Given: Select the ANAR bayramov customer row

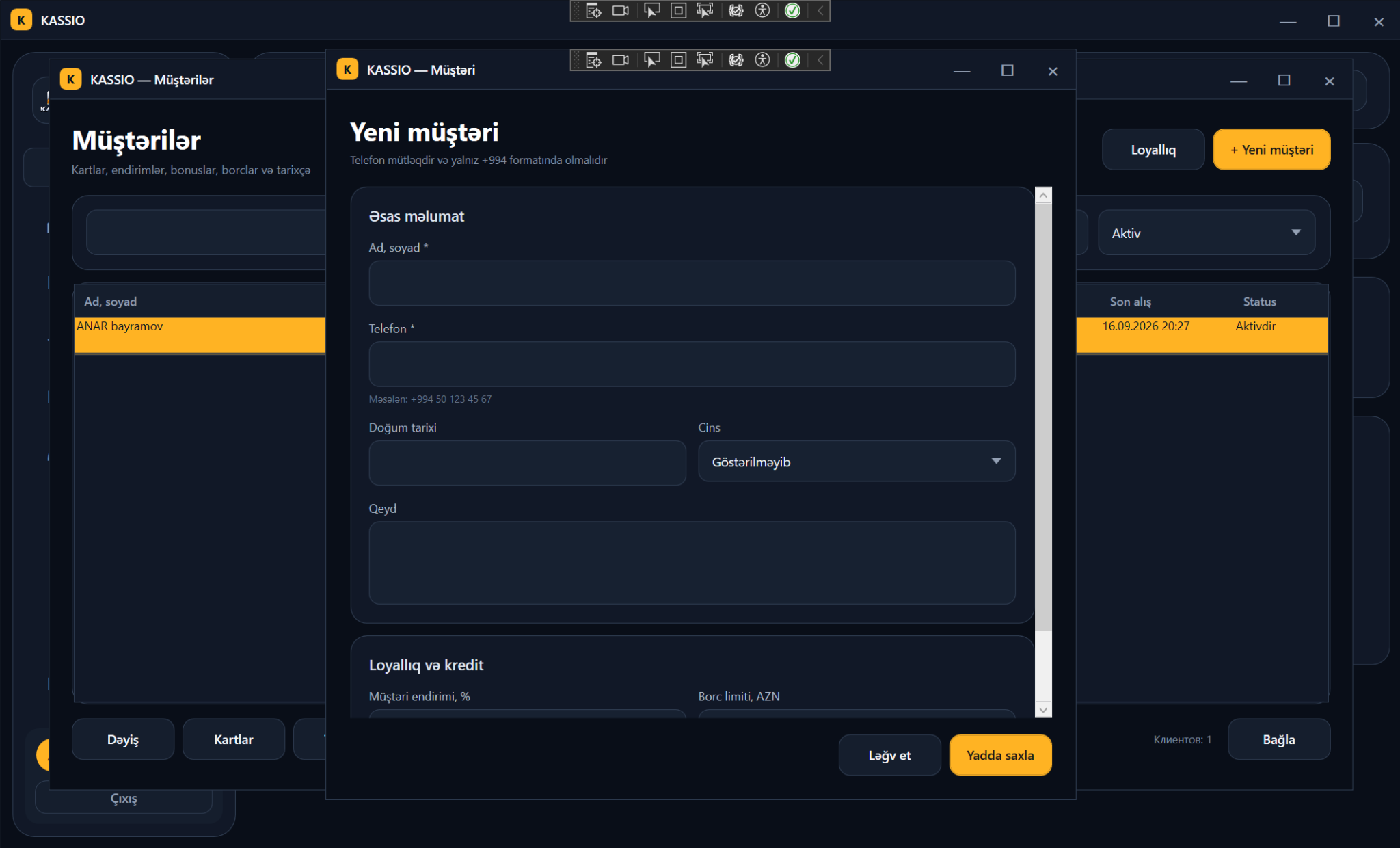Looking at the screenshot, I should click(200, 335).
